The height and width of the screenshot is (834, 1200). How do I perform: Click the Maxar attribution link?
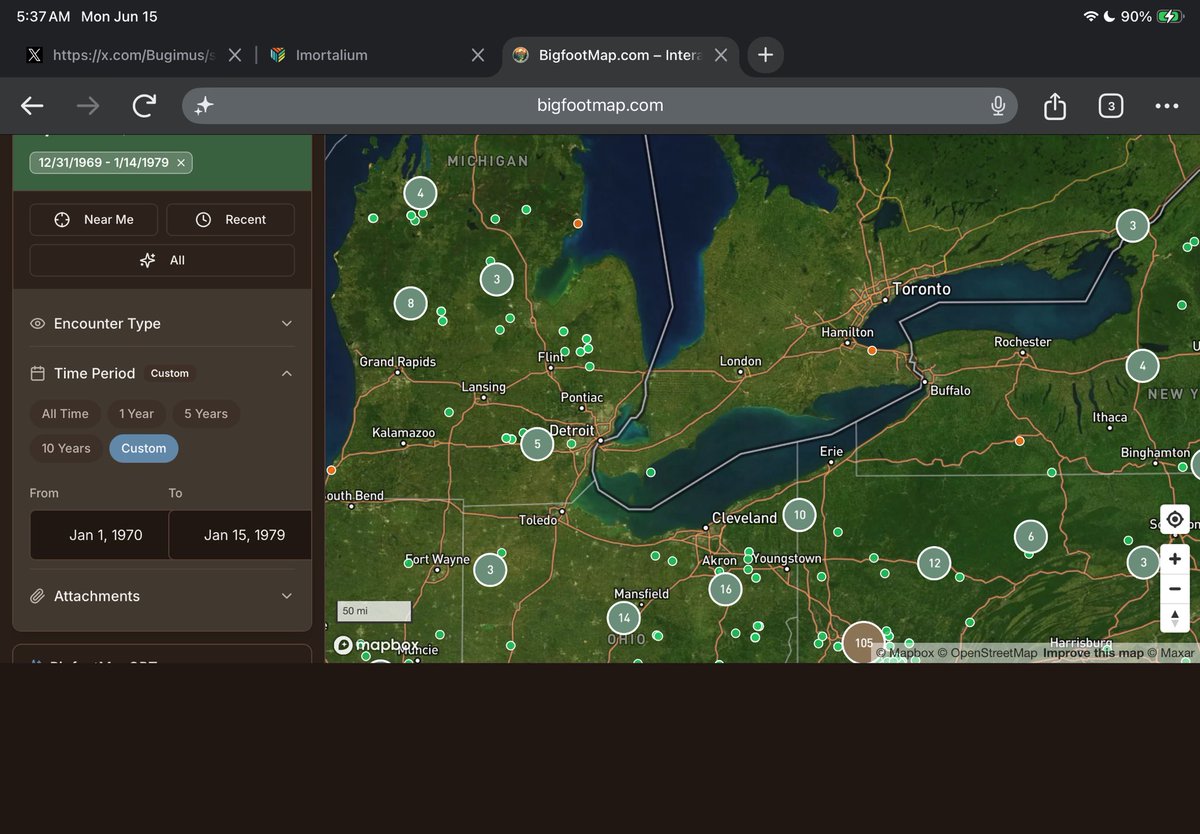[x=1170, y=653]
